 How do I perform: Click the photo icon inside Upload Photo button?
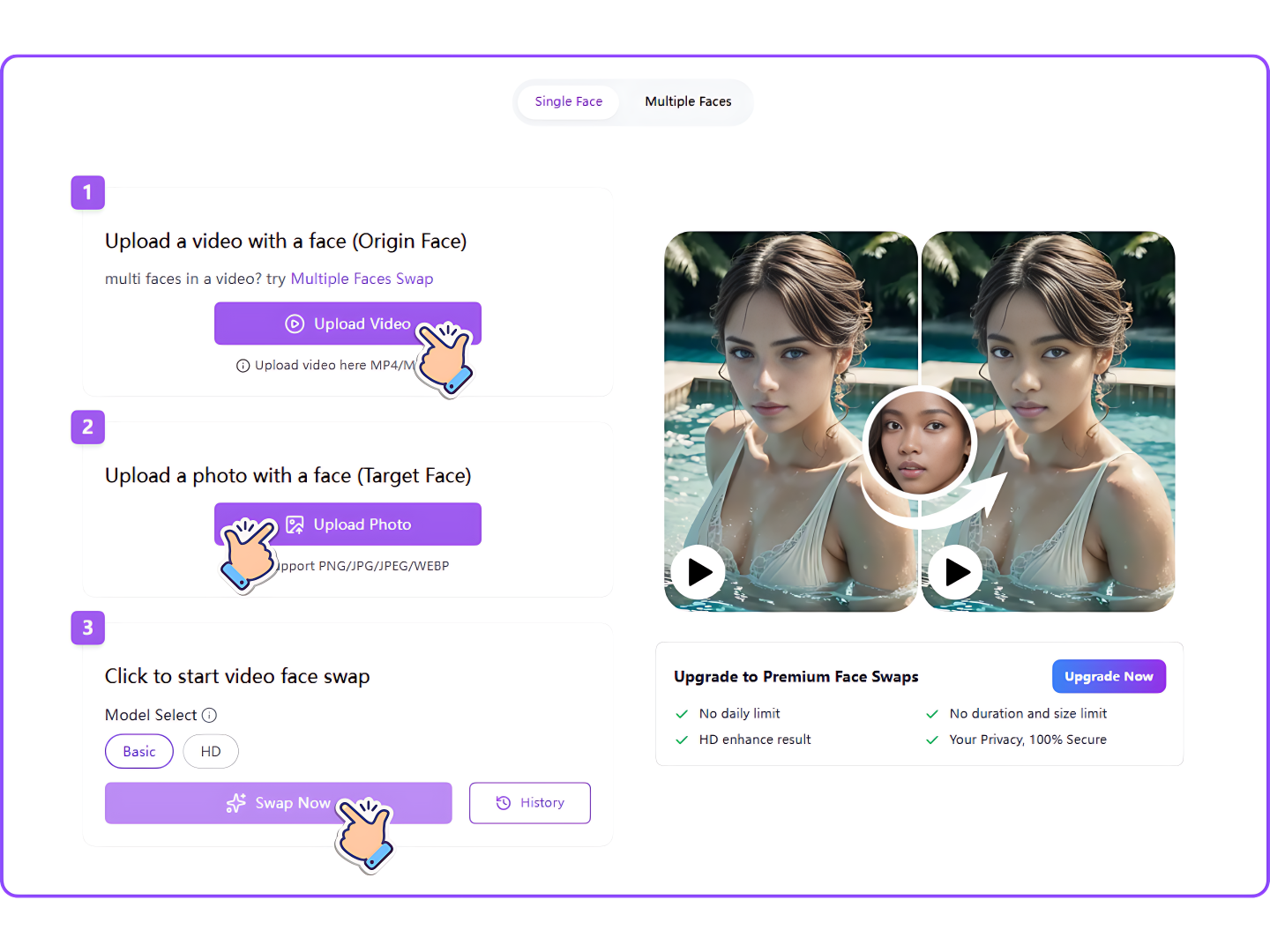[295, 524]
